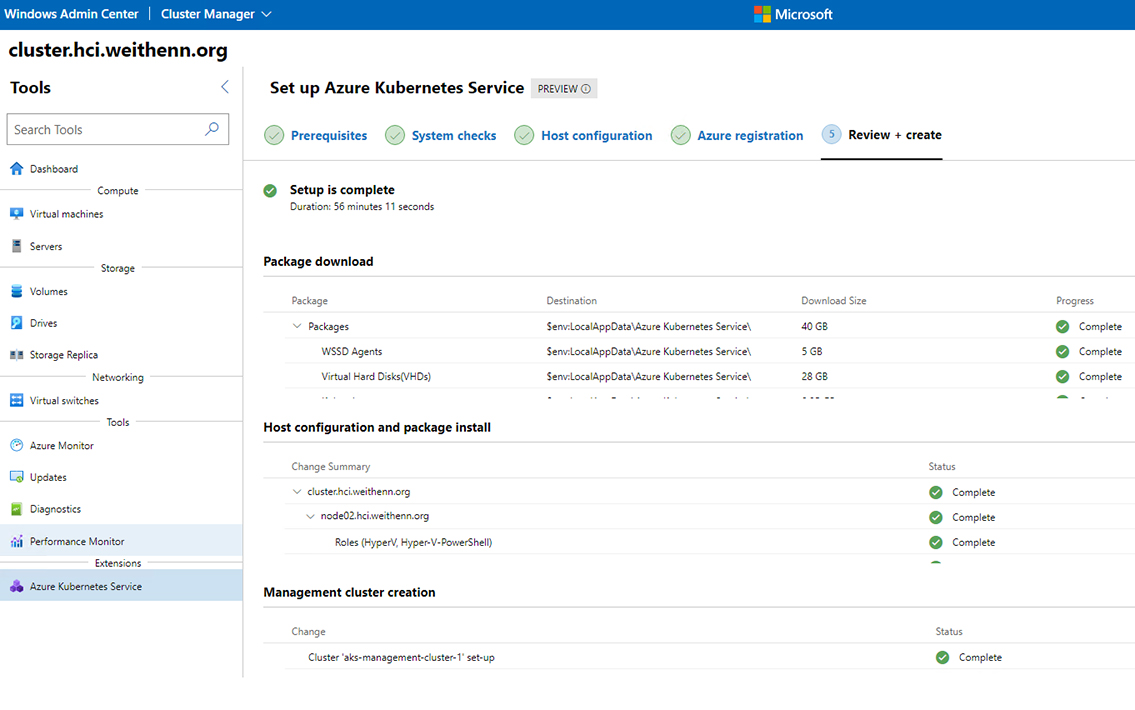The width and height of the screenshot is (1135, 710).
Task: Click the search magnifier icon
Action: (211, 129)
